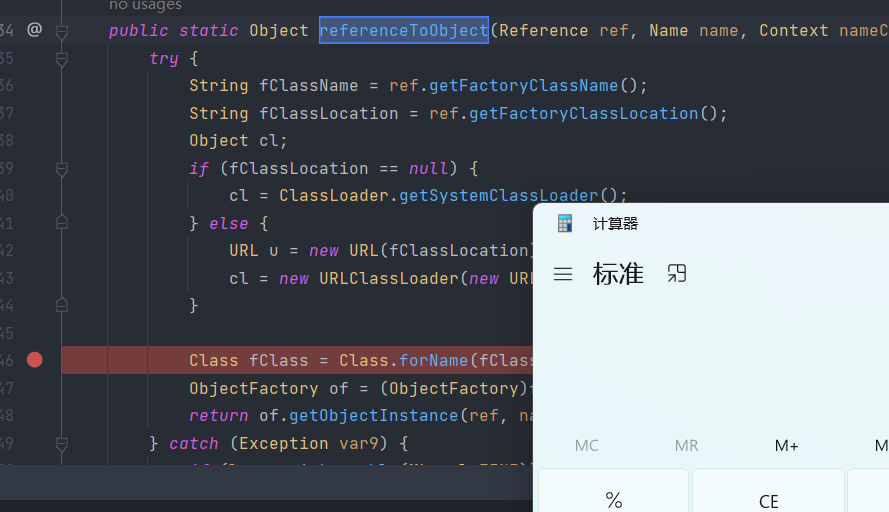Collapse the try block fold marker

62,59
